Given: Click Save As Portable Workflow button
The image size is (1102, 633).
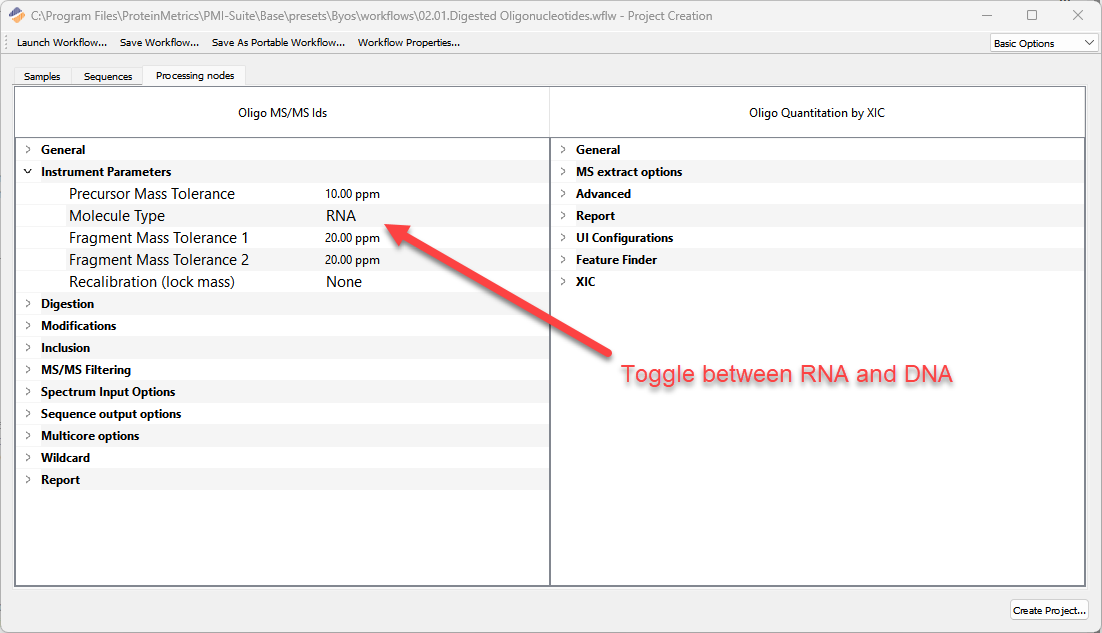Looking at the screenshot, I should (278, 43).
